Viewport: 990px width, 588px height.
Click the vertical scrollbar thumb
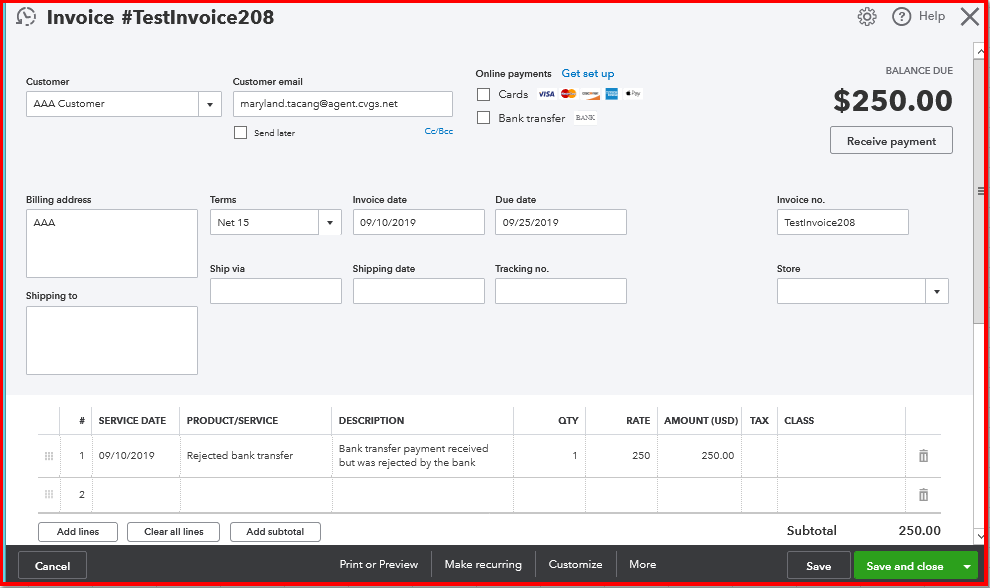tap(980, 191)
